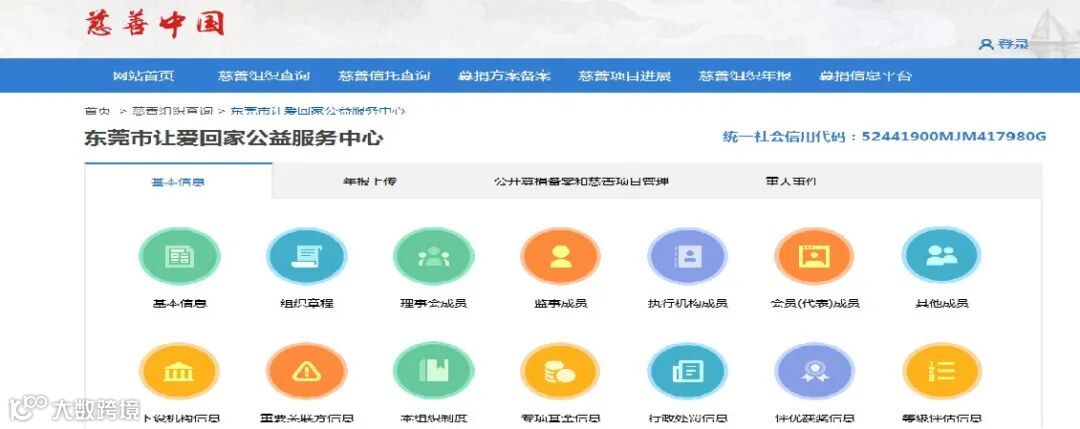Click the 慈善中国 site logo
This screenshot has width=1080, height=429.
pyautogui.click(x=155, y=24)
